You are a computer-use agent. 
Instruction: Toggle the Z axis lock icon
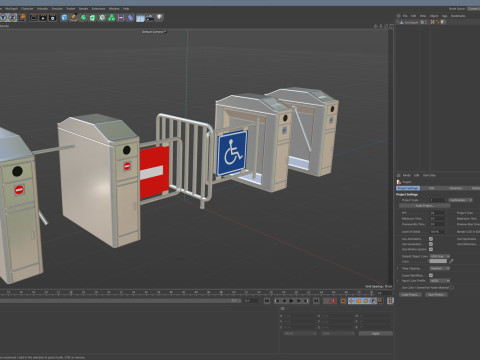[x=13, y=17]
